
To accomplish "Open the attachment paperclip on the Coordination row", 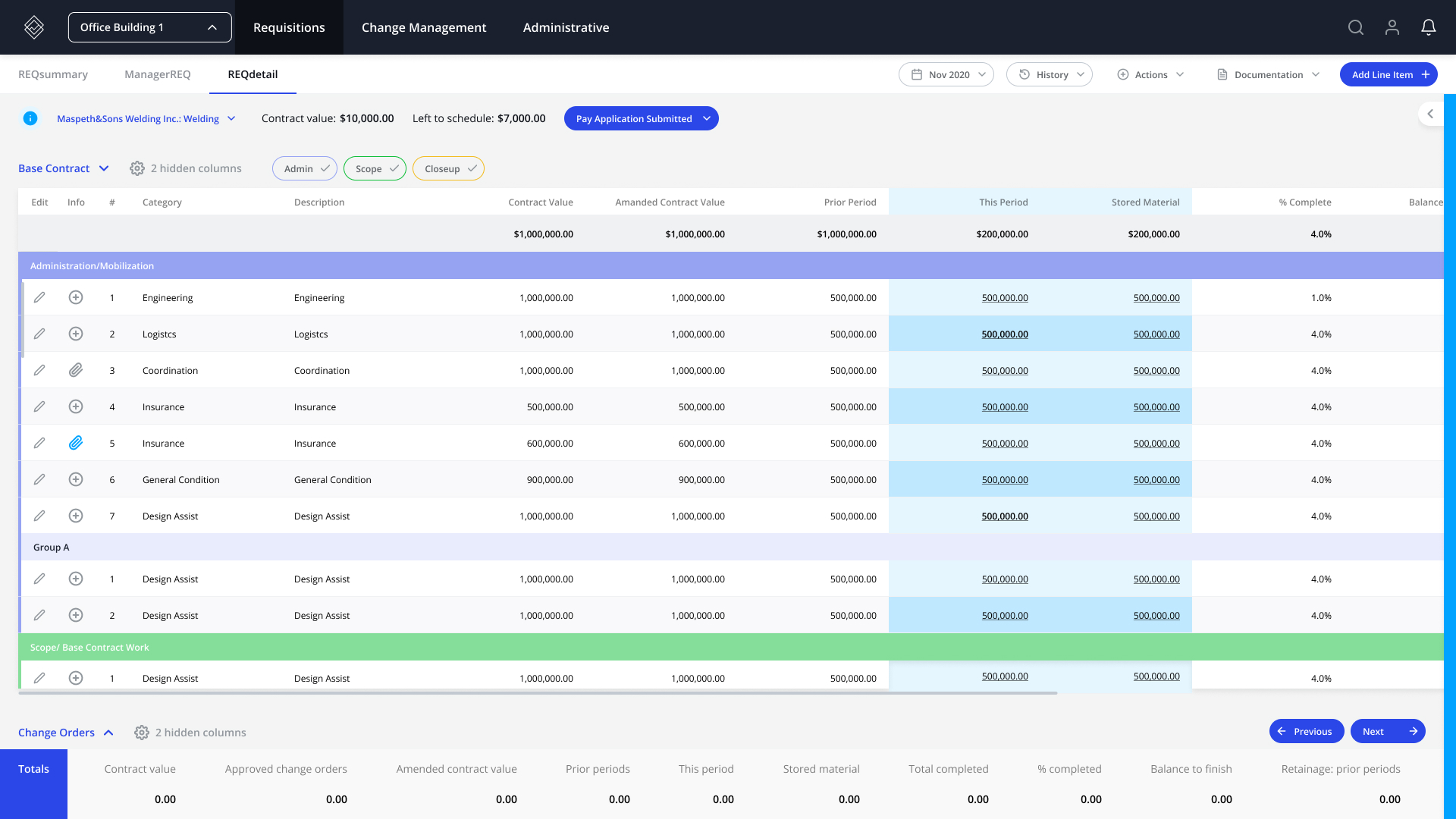I will pyautogui.click(x=75, y=370).
